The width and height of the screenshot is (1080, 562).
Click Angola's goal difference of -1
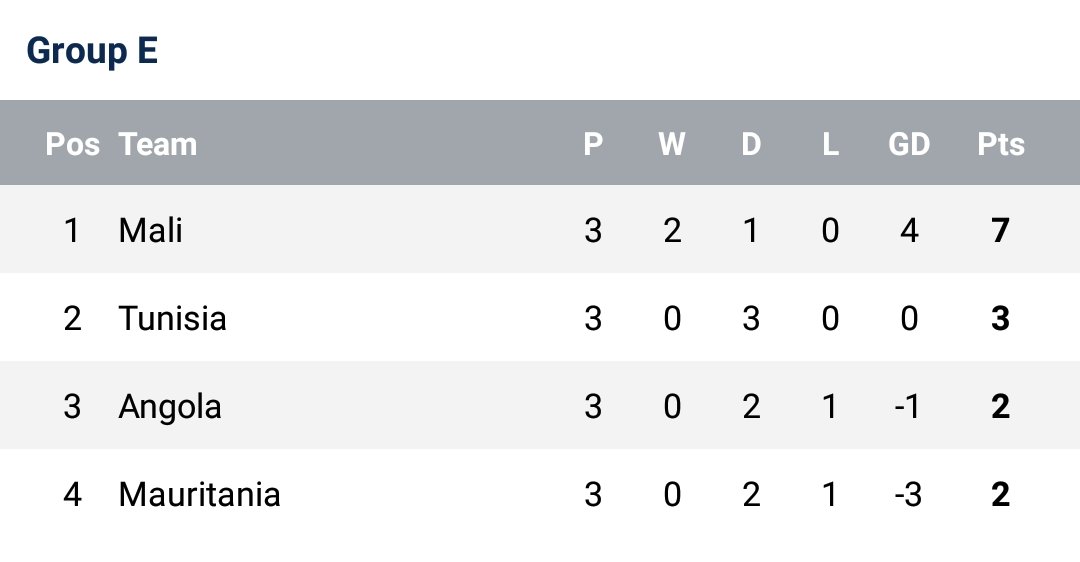coord(908,407)
